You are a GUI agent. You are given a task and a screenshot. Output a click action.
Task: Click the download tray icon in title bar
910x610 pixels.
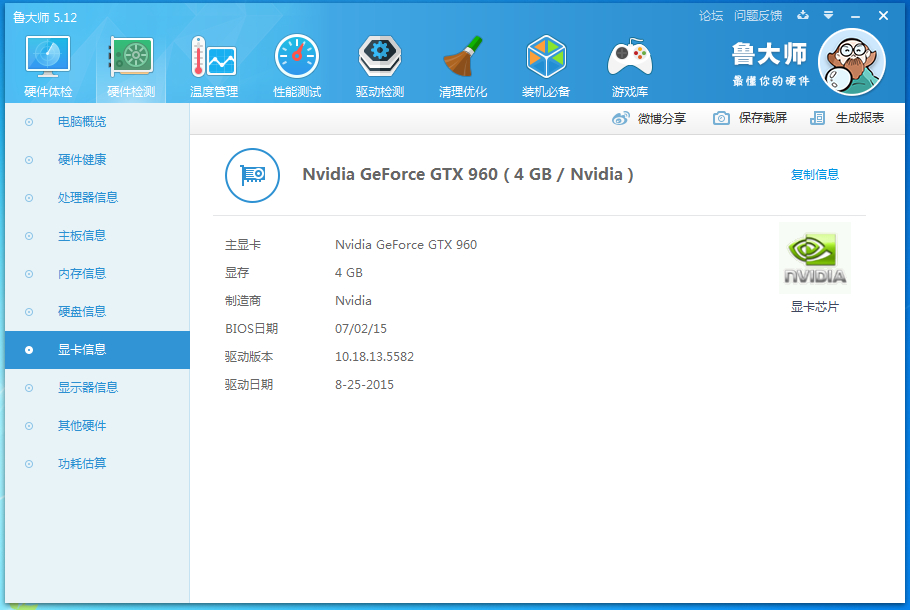pyautogui.click(x=803, y=15)
